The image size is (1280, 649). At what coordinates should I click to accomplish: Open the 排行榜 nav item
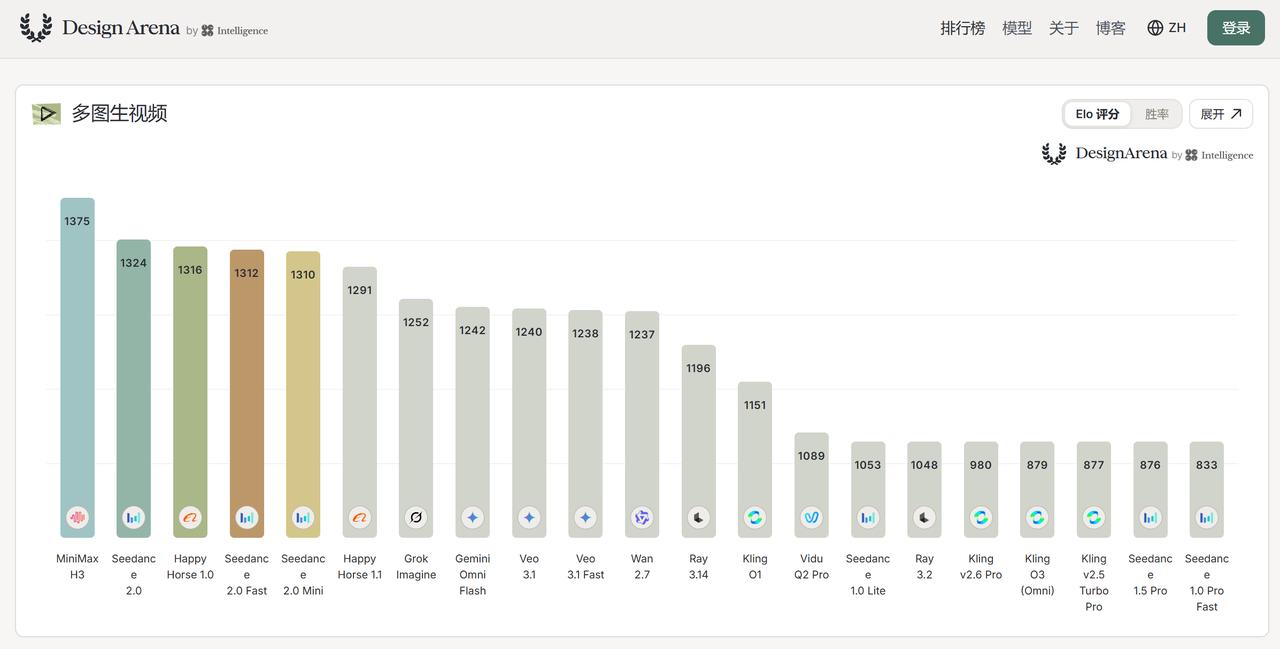pos(963,28)
